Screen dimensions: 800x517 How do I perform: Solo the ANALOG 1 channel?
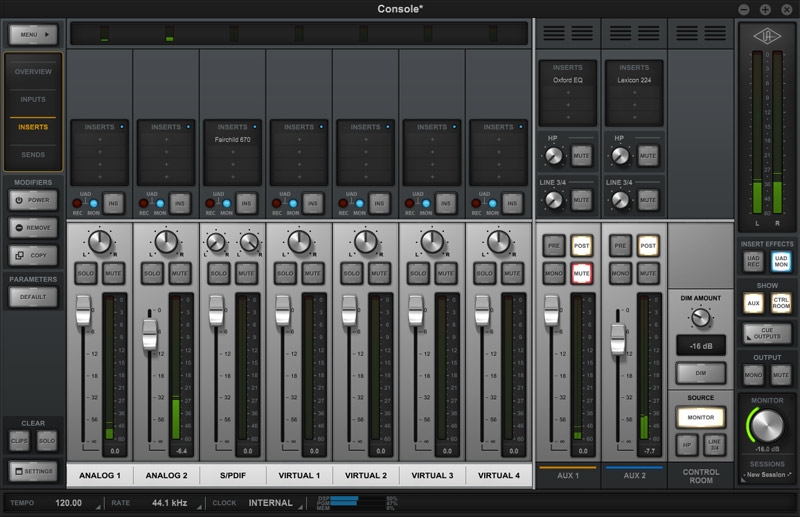click(86, 274)
